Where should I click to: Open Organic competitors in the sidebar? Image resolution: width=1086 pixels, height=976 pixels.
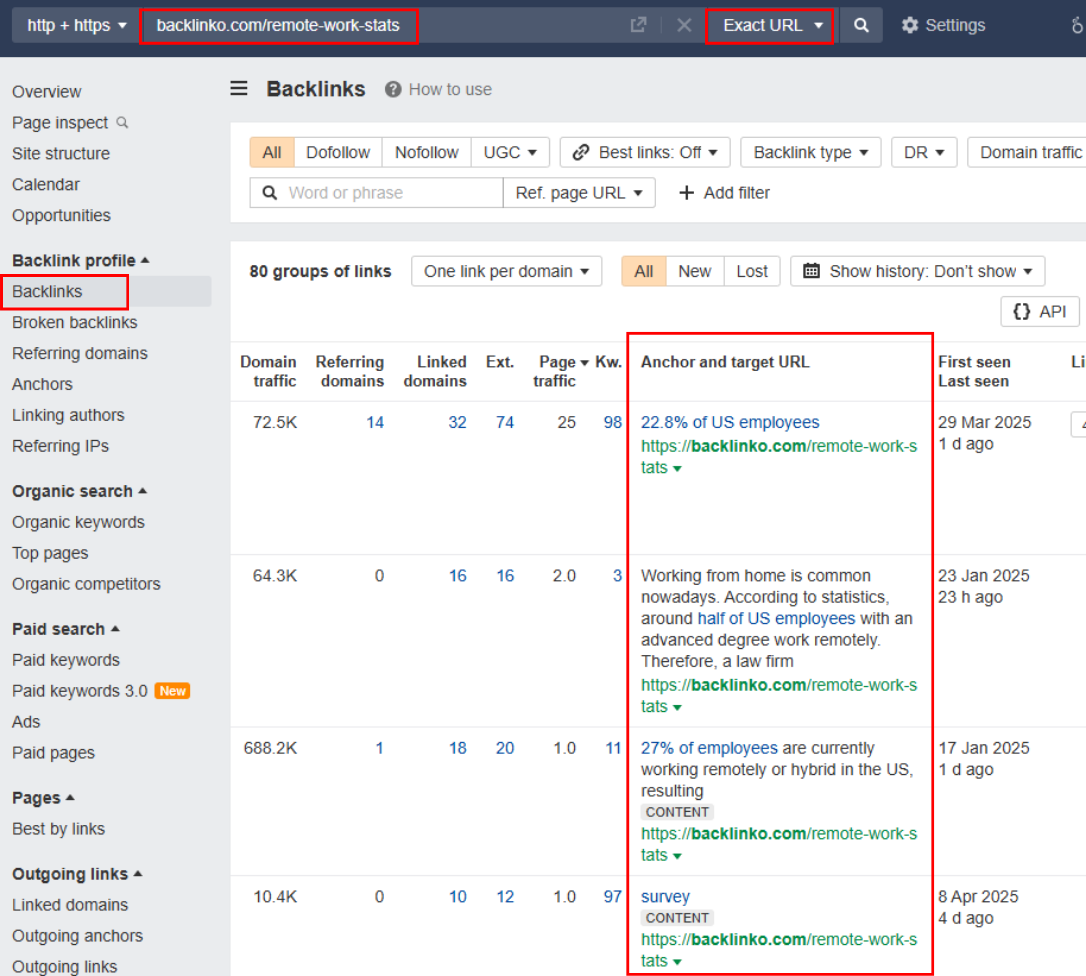86,584
